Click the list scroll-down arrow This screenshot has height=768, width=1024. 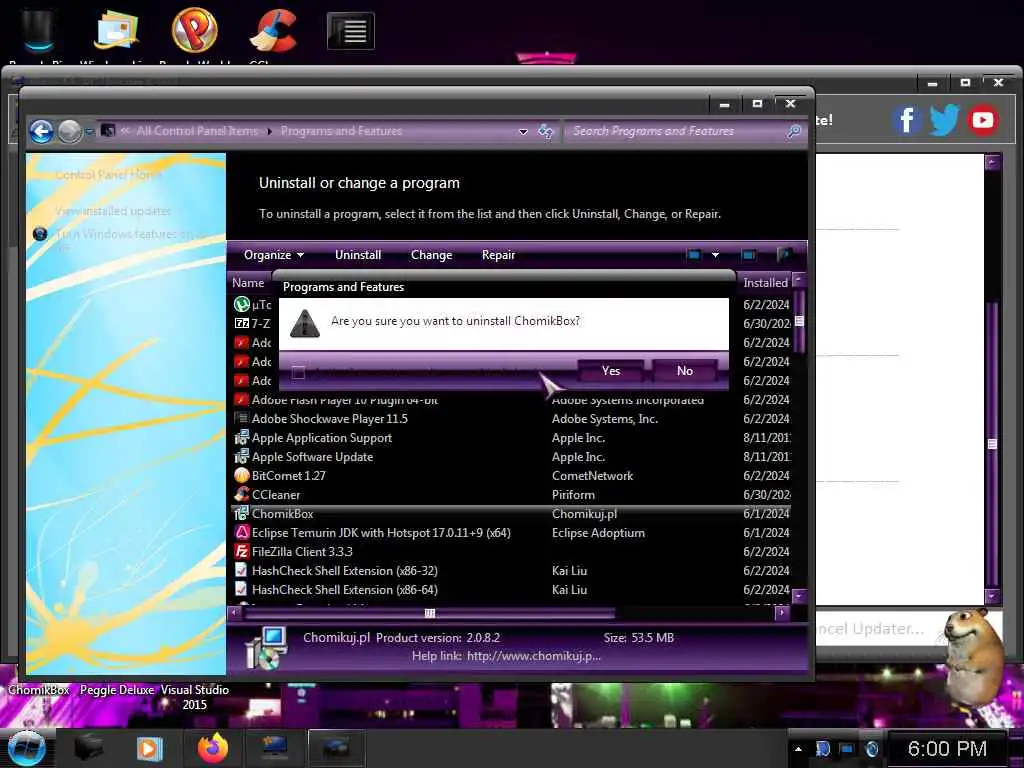798,596
